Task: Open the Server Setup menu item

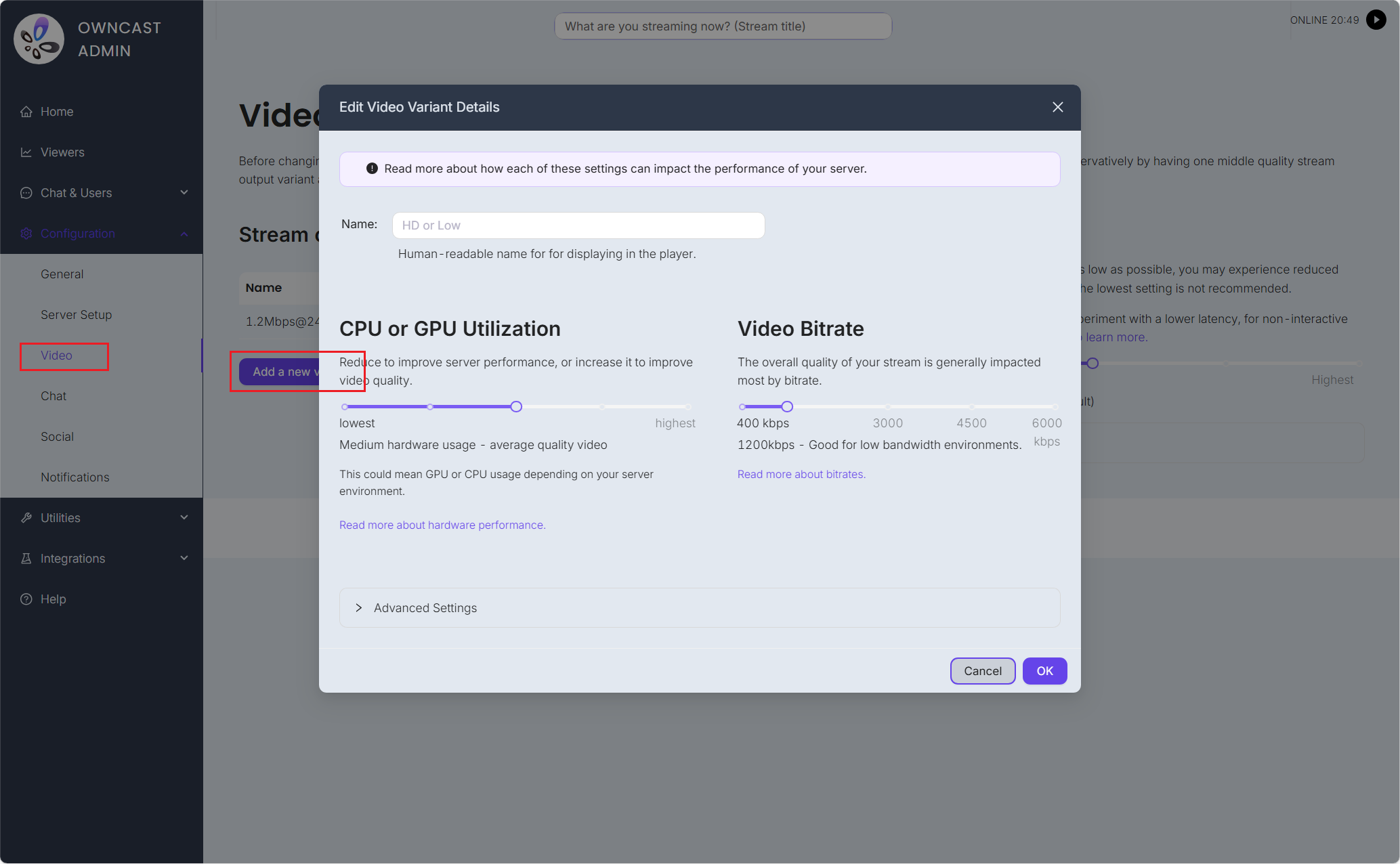Action: 76,315
